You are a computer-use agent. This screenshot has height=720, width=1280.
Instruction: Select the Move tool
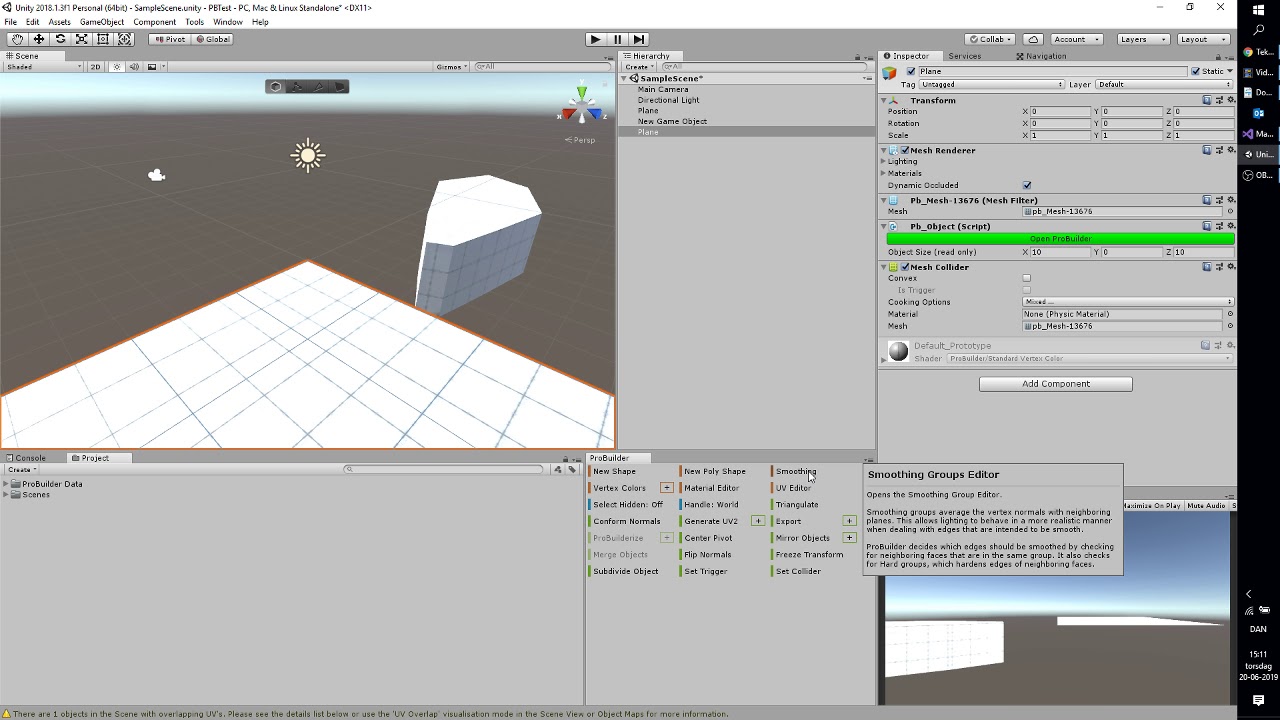coord(38,39)
